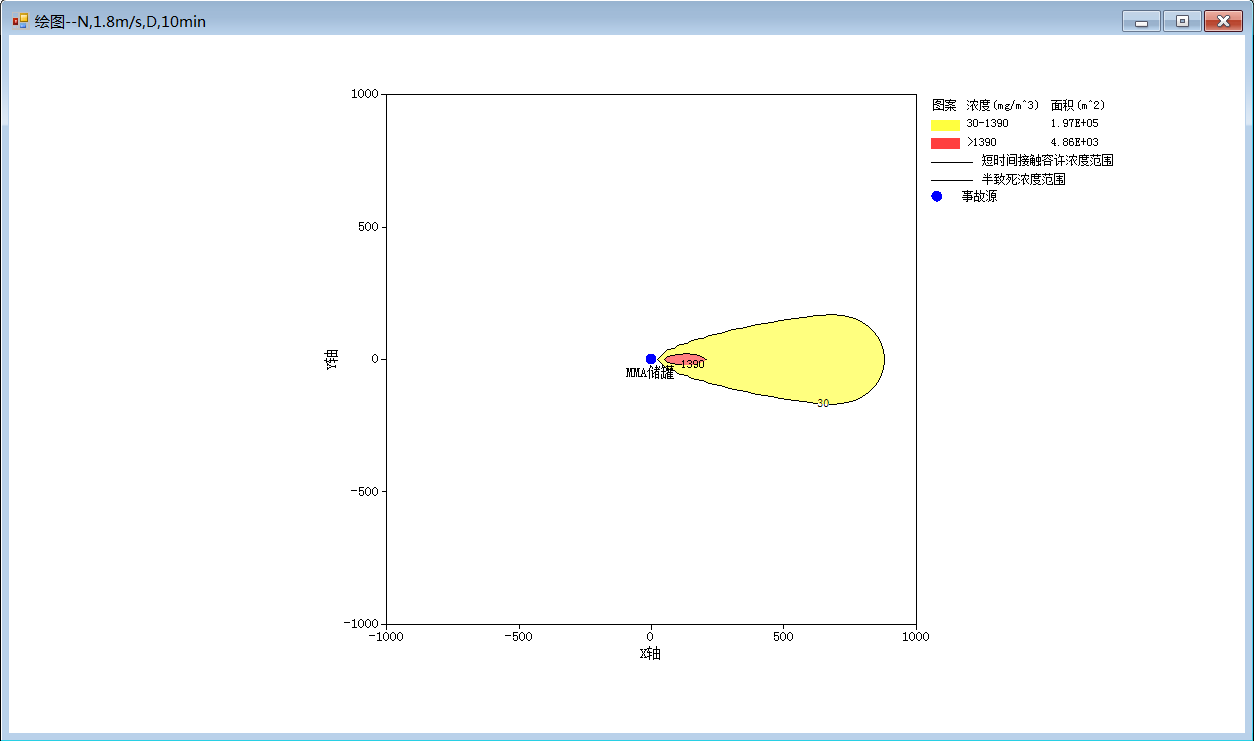
Task: Click the window title 绘图--N,1.8m/s,D,10min
Action: [120, 21]
